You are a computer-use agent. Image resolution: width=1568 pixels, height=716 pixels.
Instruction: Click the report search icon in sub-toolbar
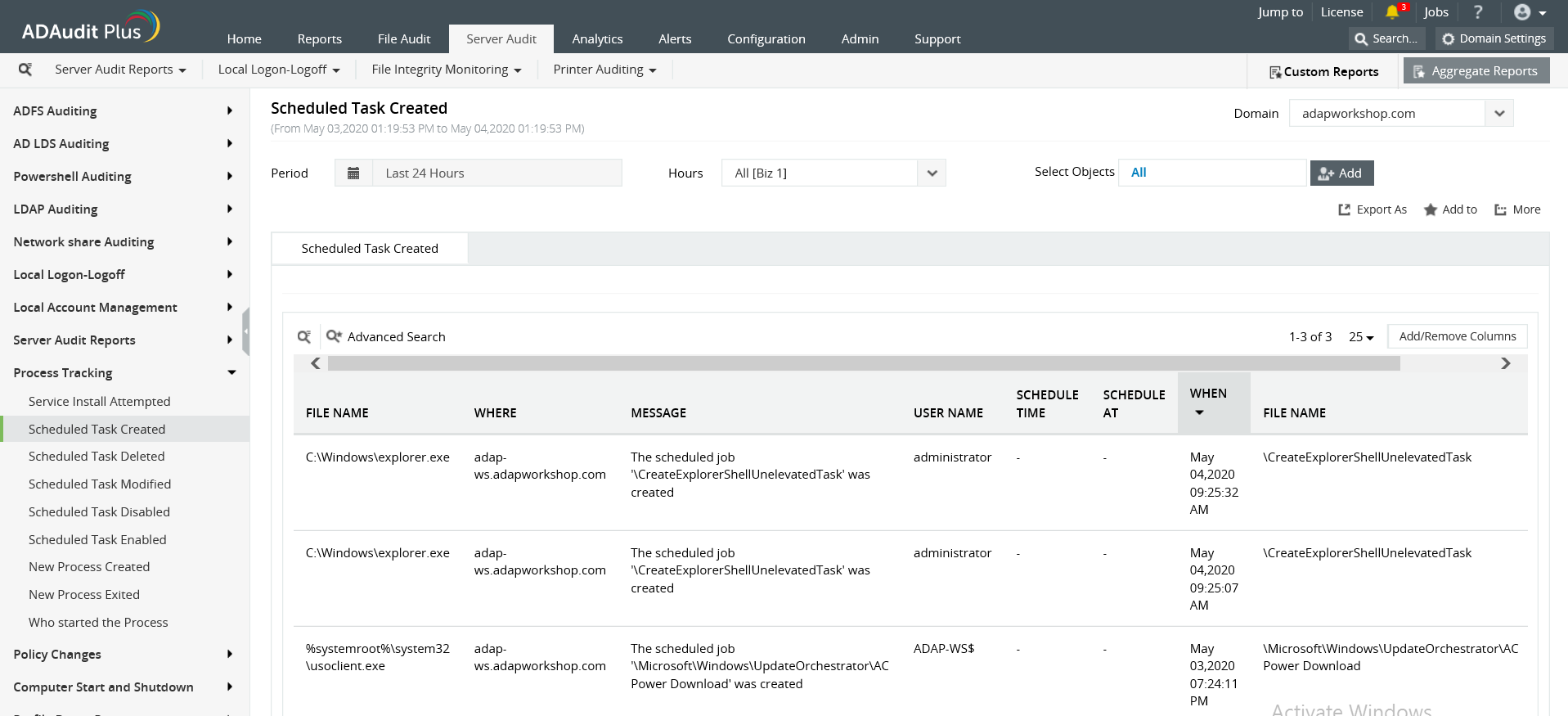(25, 70)
